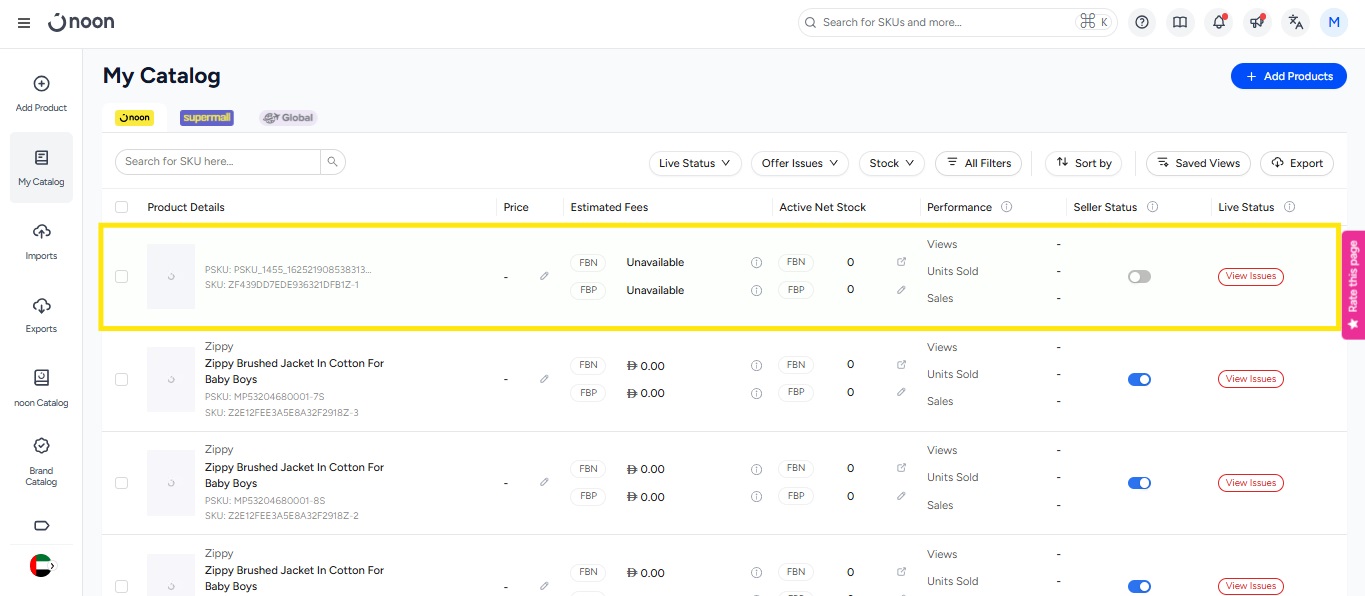The height and width of the screenshot is (596, 1365).
Task: Open Brand Catalog in the sidebar
Action: pos(41,461)
